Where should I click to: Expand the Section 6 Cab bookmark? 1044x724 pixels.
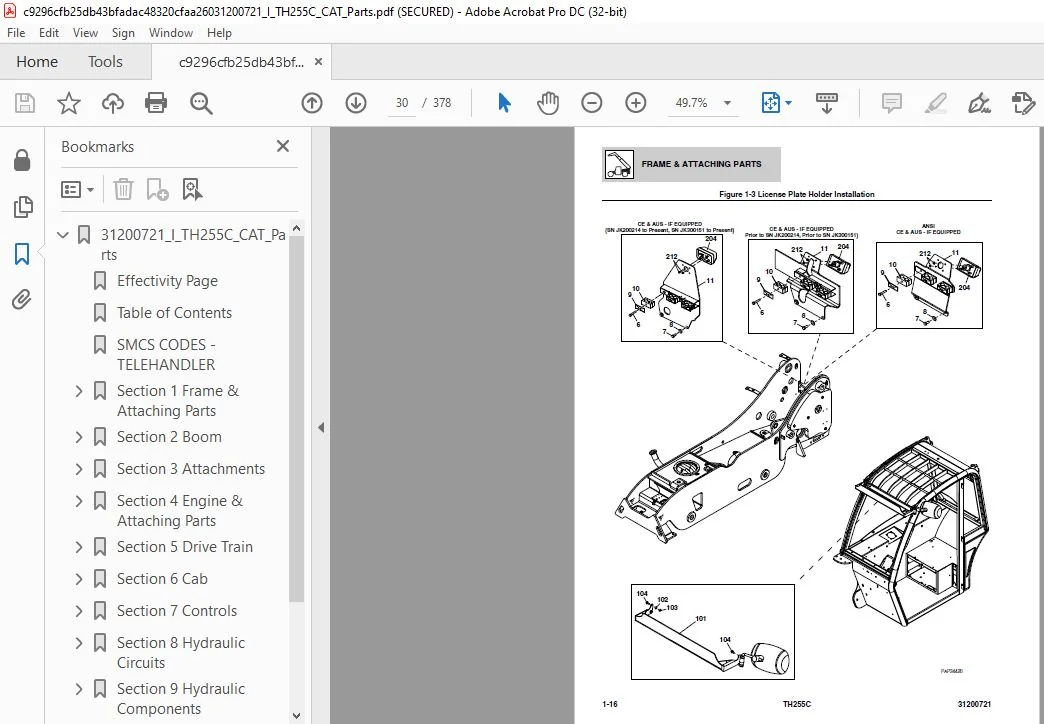click(79, 579)
